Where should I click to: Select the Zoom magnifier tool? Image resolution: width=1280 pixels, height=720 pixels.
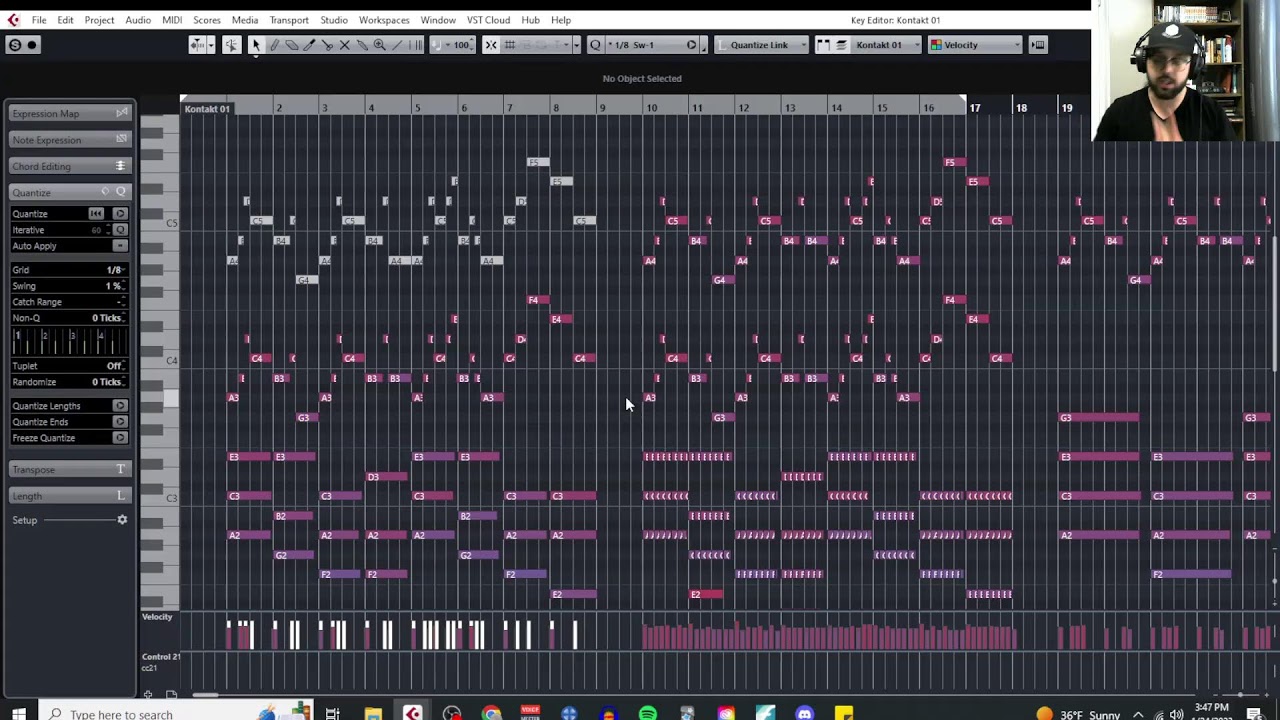(380, 45)
